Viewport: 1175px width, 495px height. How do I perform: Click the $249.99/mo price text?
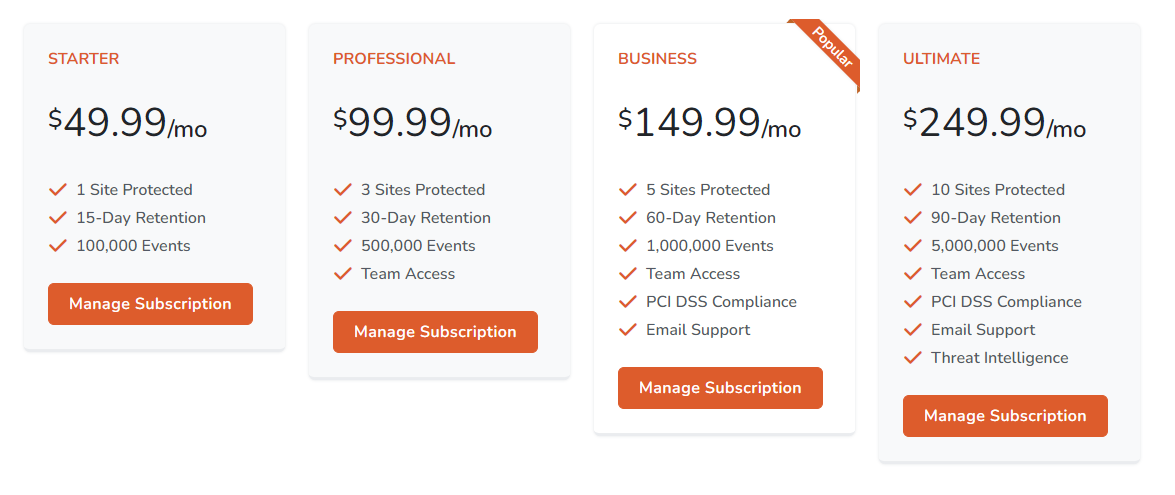(x=994, y=124)
